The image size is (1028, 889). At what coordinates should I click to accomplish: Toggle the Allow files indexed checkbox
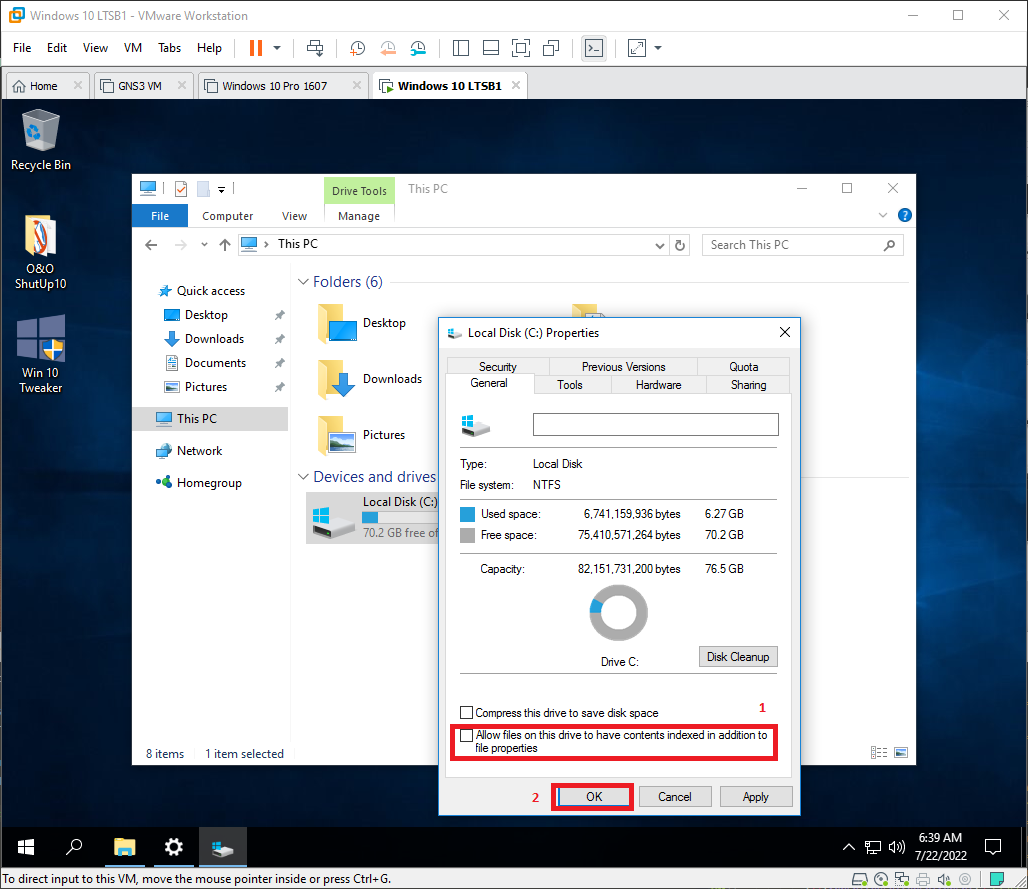[x=467, y=736]
